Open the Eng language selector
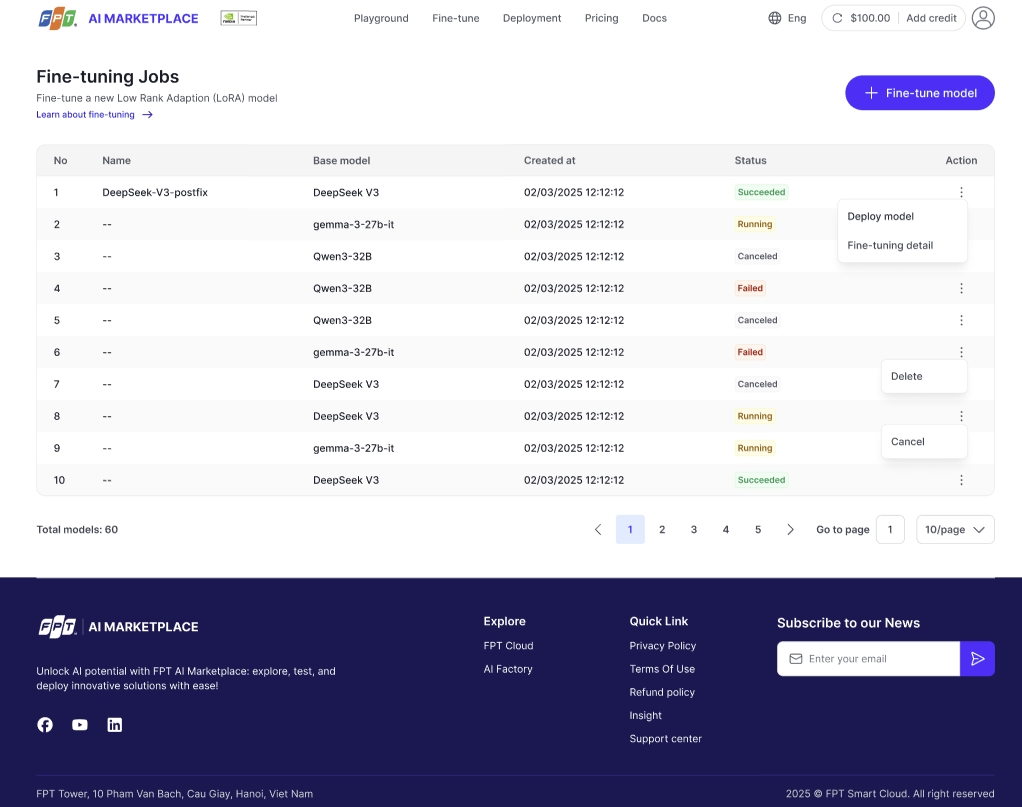The image size is (1022, 807). pyautogui.click(x=796, y=18)
